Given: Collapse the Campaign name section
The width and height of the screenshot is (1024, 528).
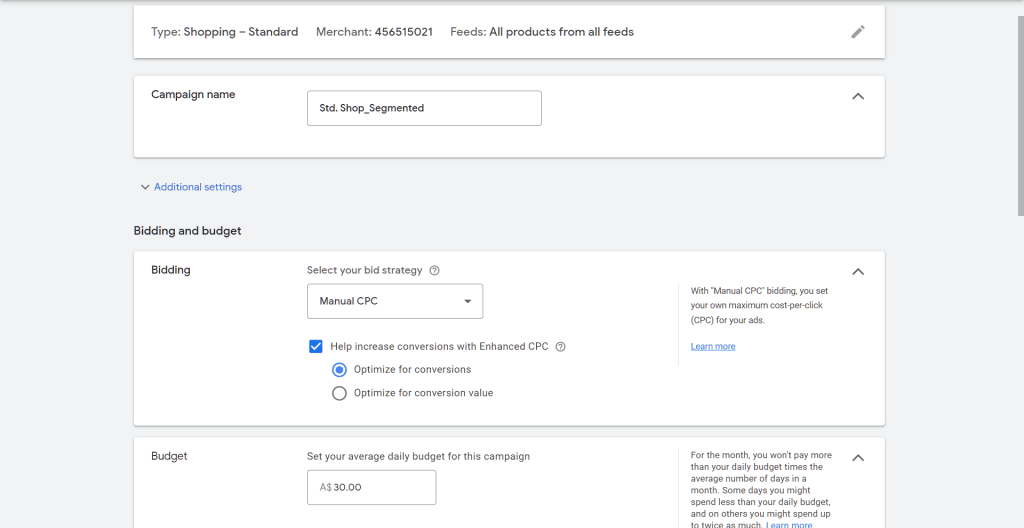Looking at the screenshot, I should (x=857, y=96).
